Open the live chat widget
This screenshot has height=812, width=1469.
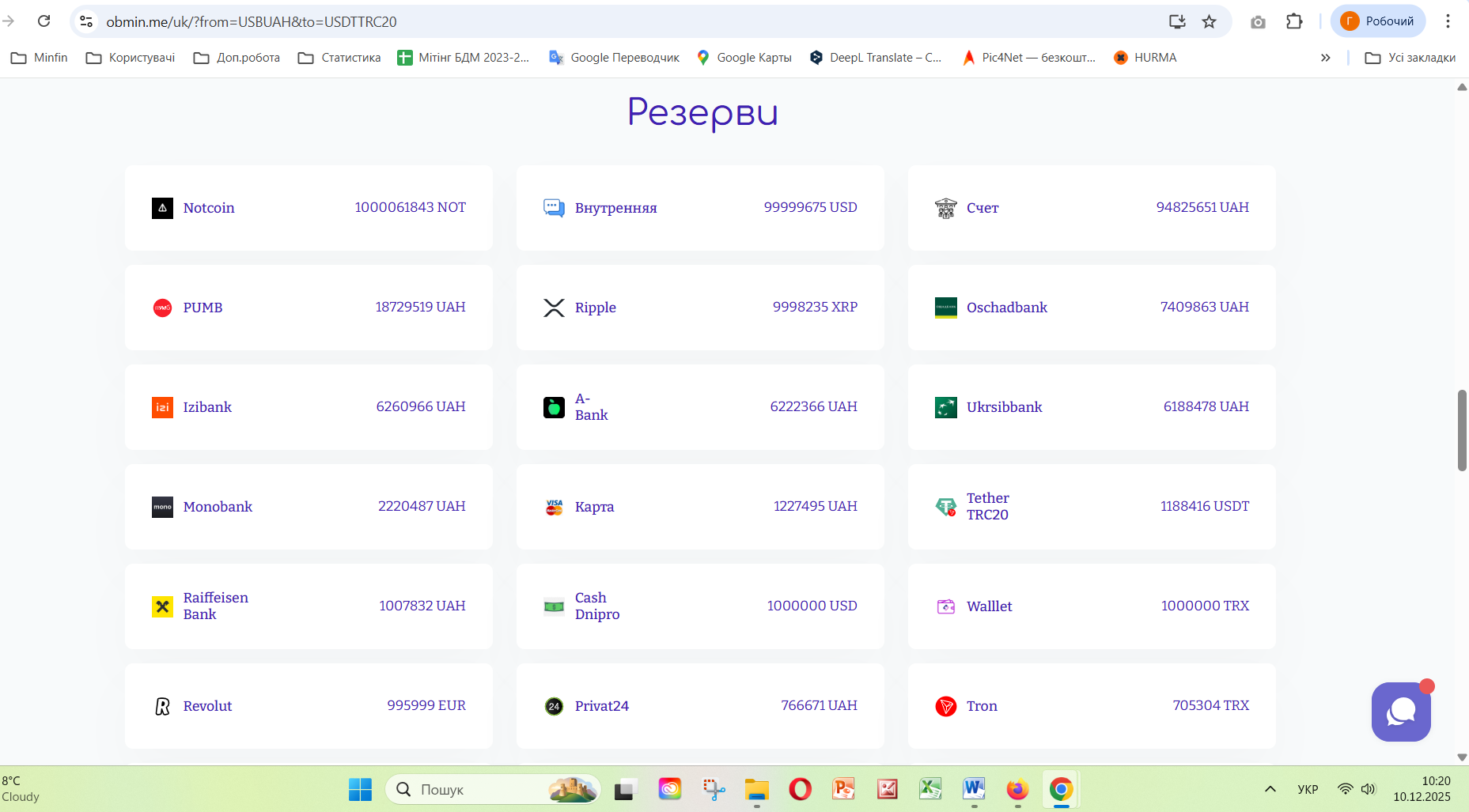point(1401,712)
